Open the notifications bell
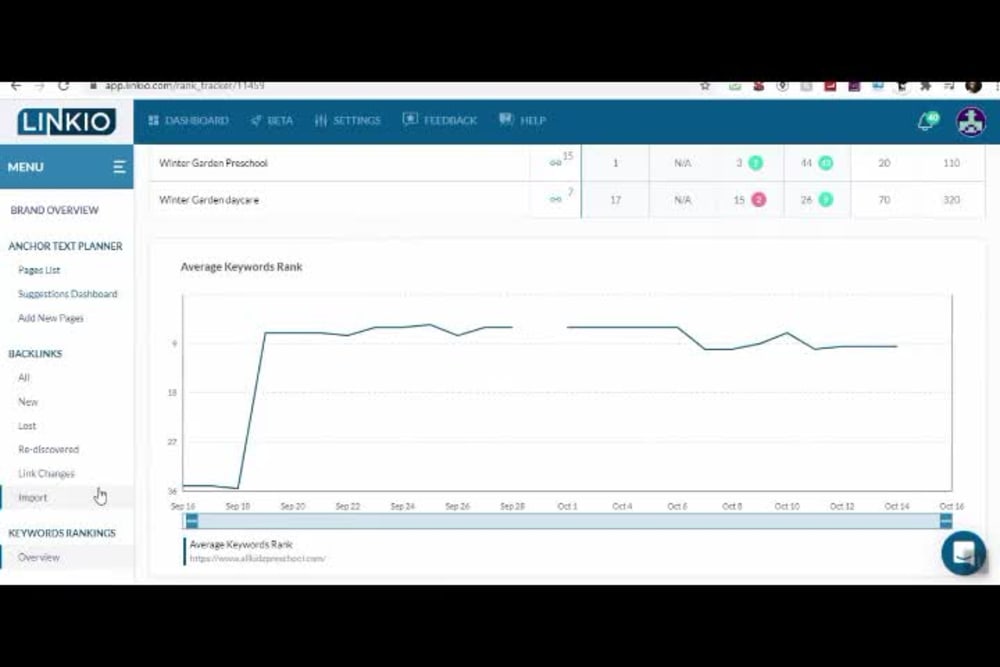Screen dimensions: 1000x667 (926, 121)
